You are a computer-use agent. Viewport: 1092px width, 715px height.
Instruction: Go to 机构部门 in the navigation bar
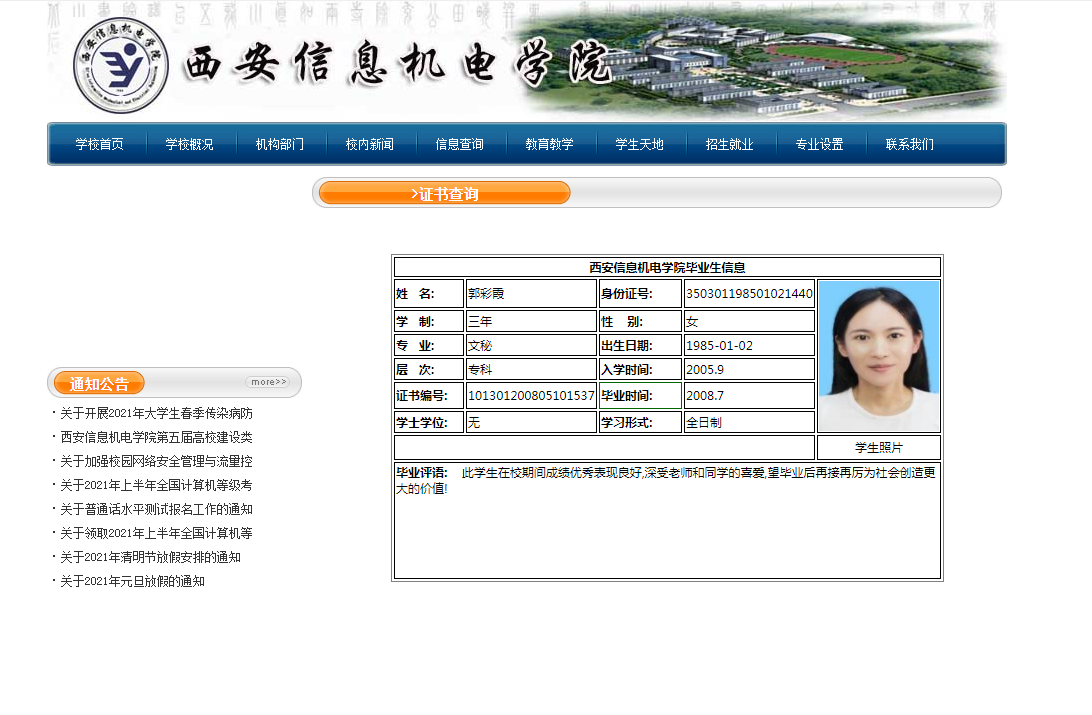[x=279, y=144]
